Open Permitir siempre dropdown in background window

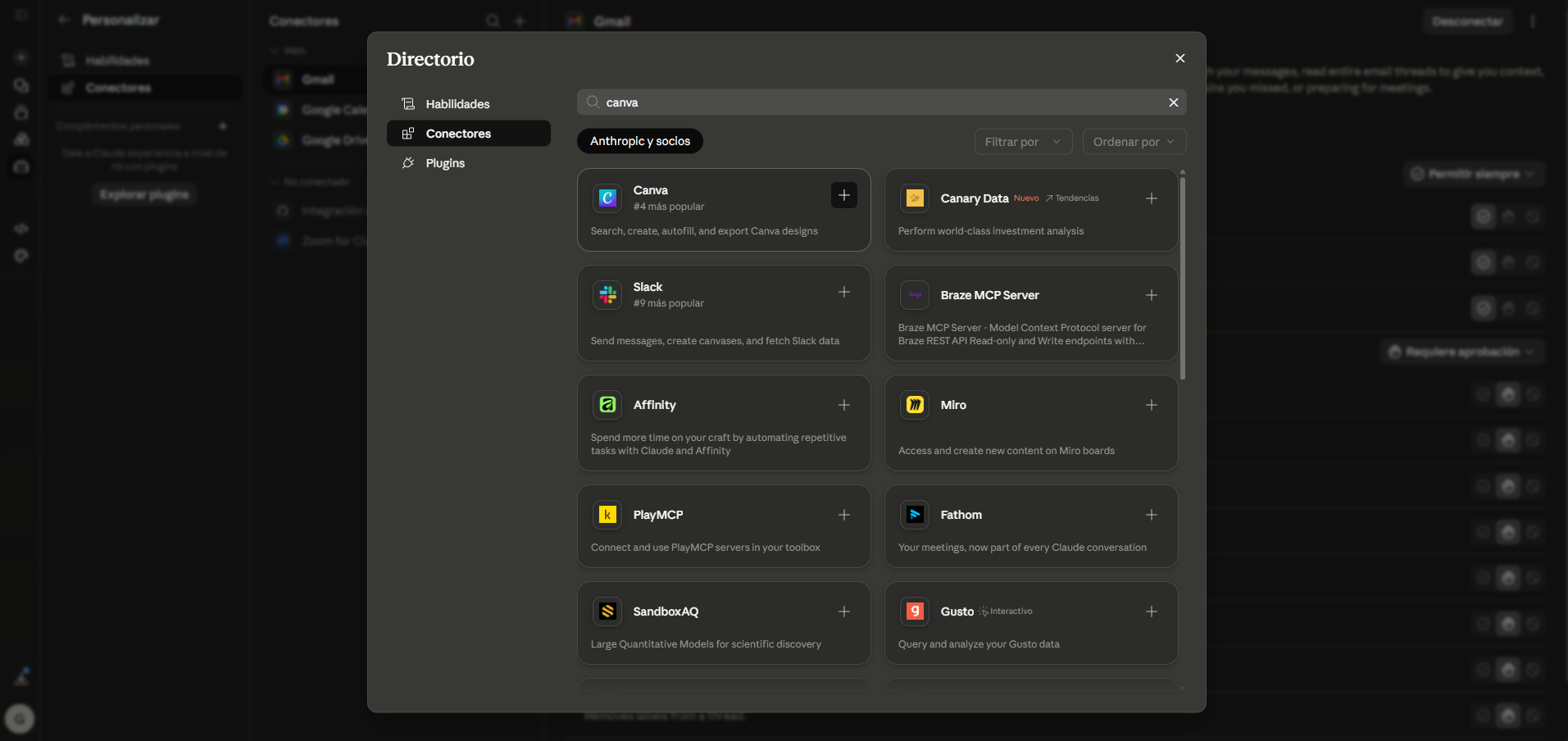(1475, 174)
